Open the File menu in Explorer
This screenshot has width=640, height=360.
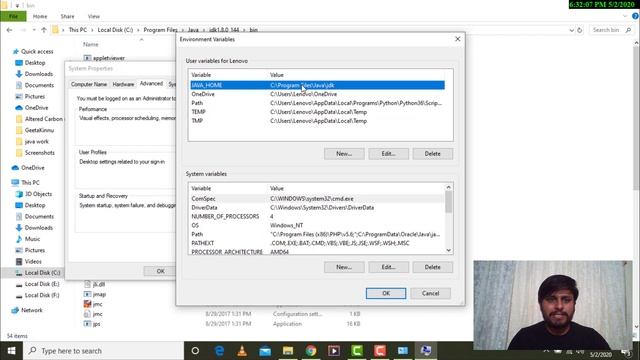13,16
